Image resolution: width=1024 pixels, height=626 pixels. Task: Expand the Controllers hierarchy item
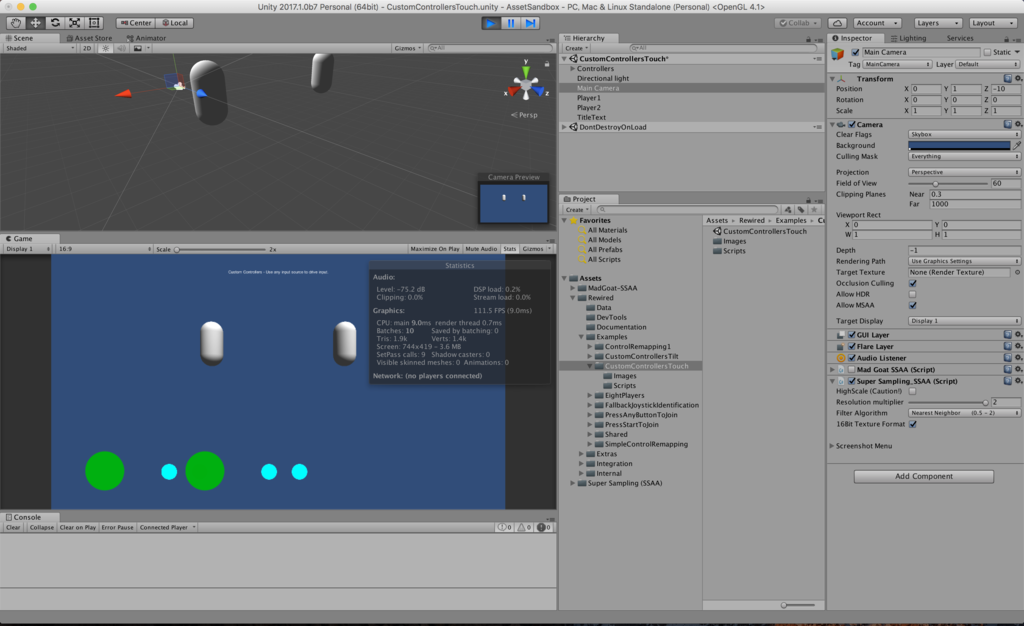click(573, 69)
